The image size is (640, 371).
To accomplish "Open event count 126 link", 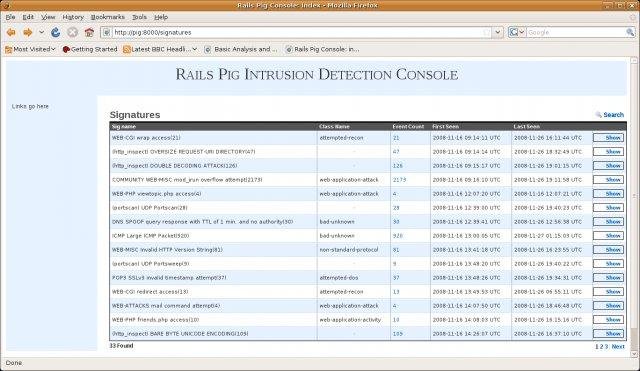I will 398,166.
